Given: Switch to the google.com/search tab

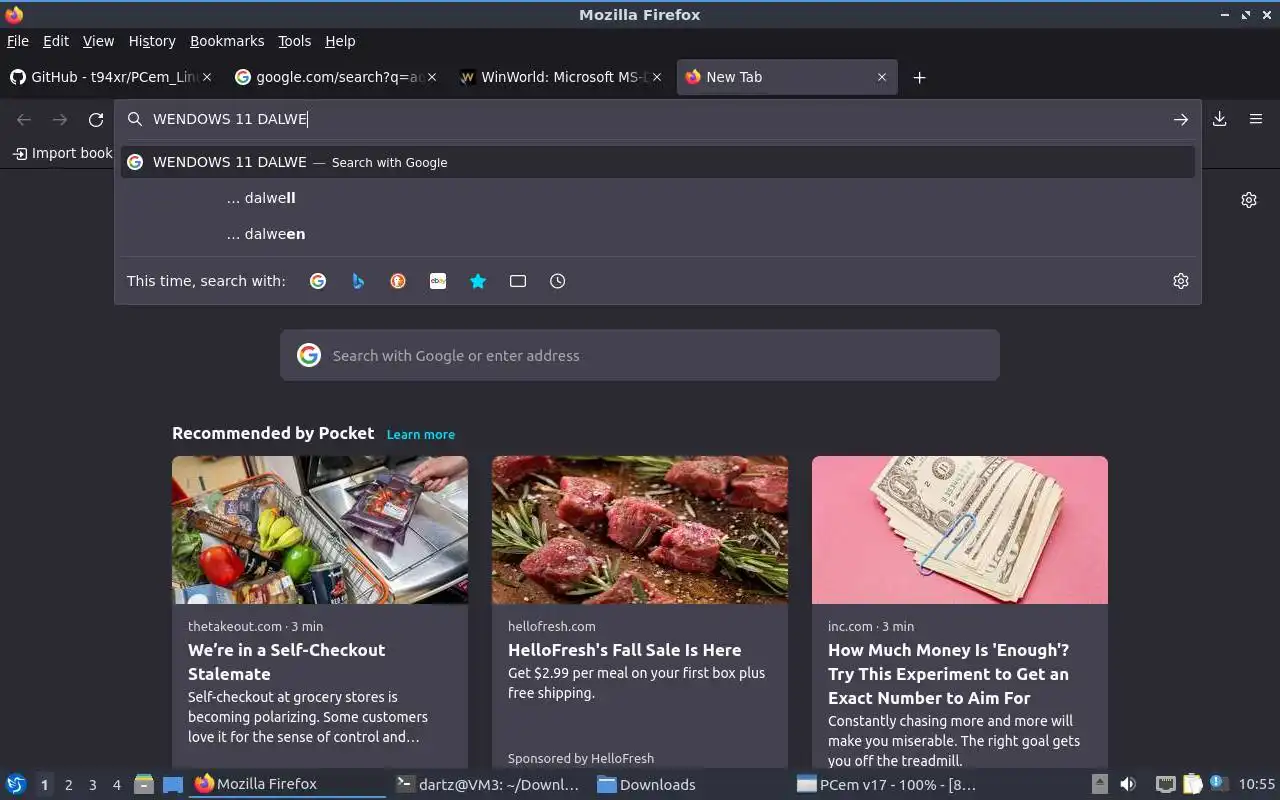Looking at the screenshot, I should (x=335, y=77).
